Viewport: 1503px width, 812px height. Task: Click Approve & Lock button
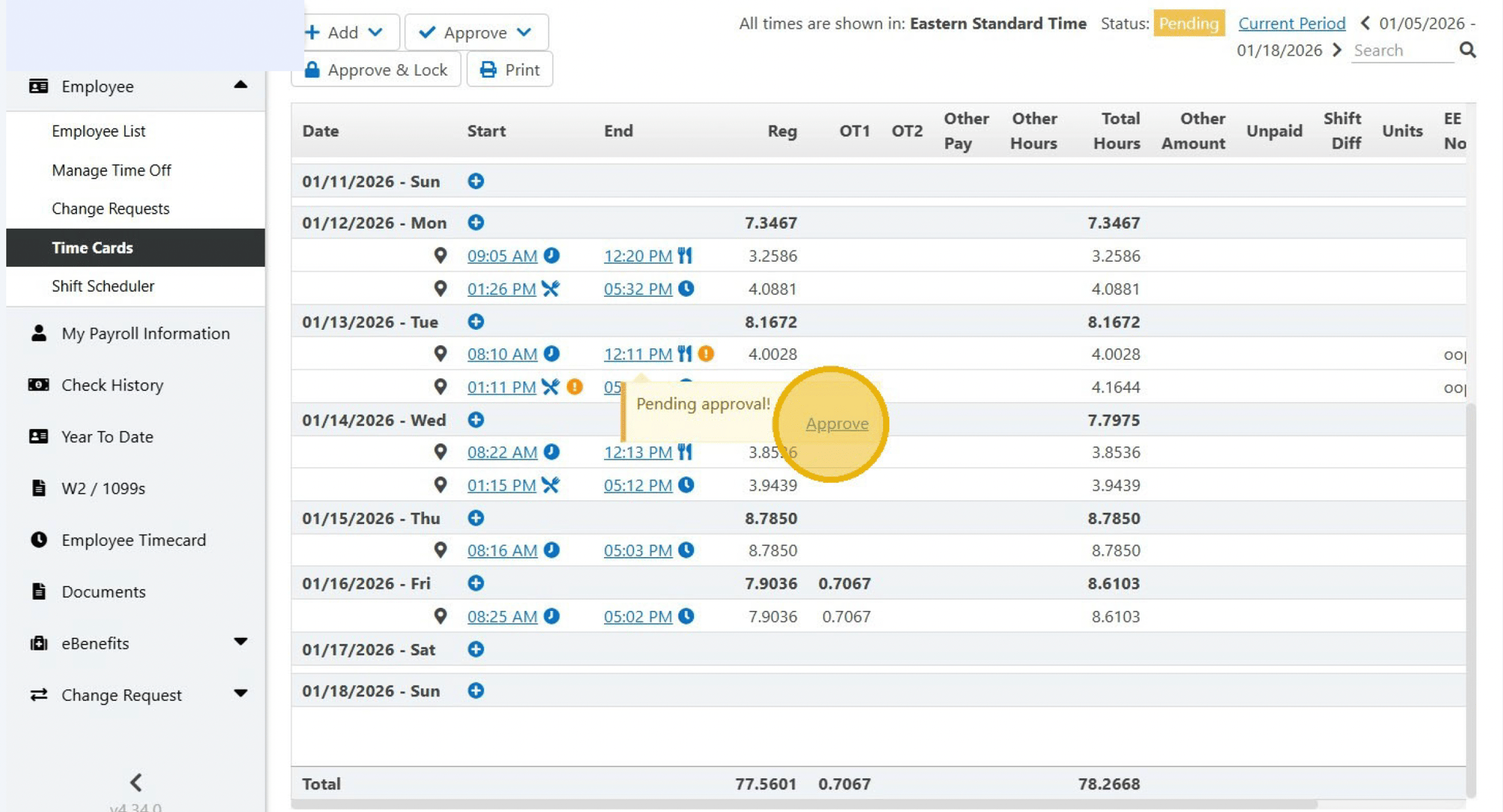tap(376, 70)
